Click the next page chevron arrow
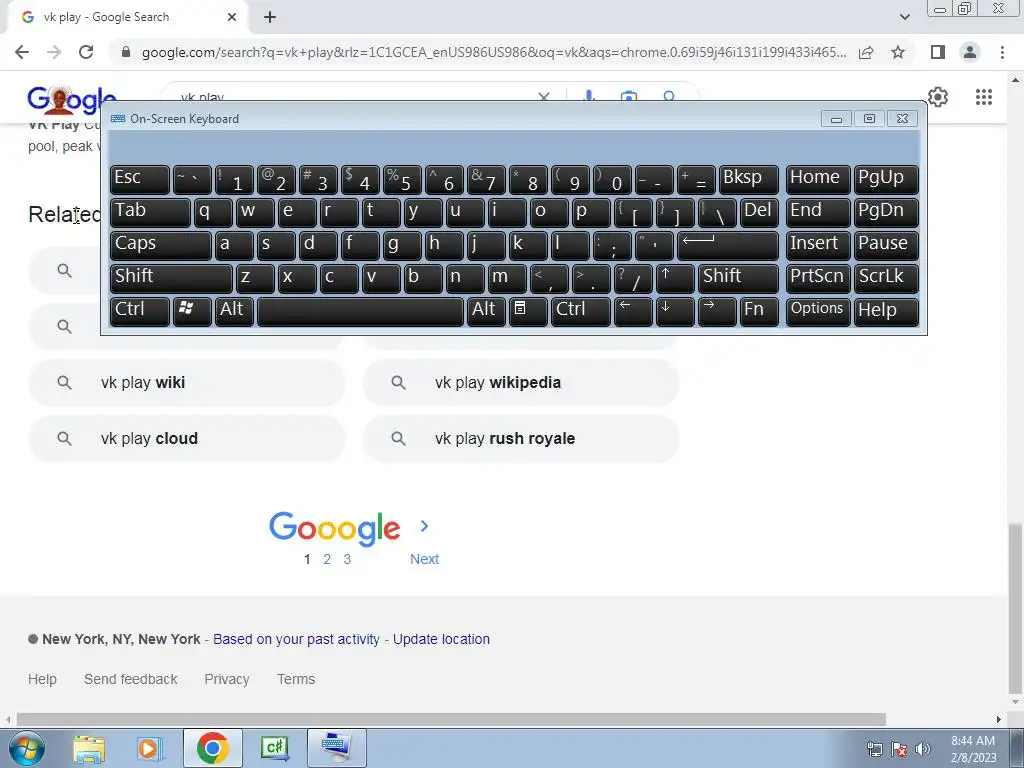The image size is (1024, 768). pyautogui.click(x=424, y=526)
